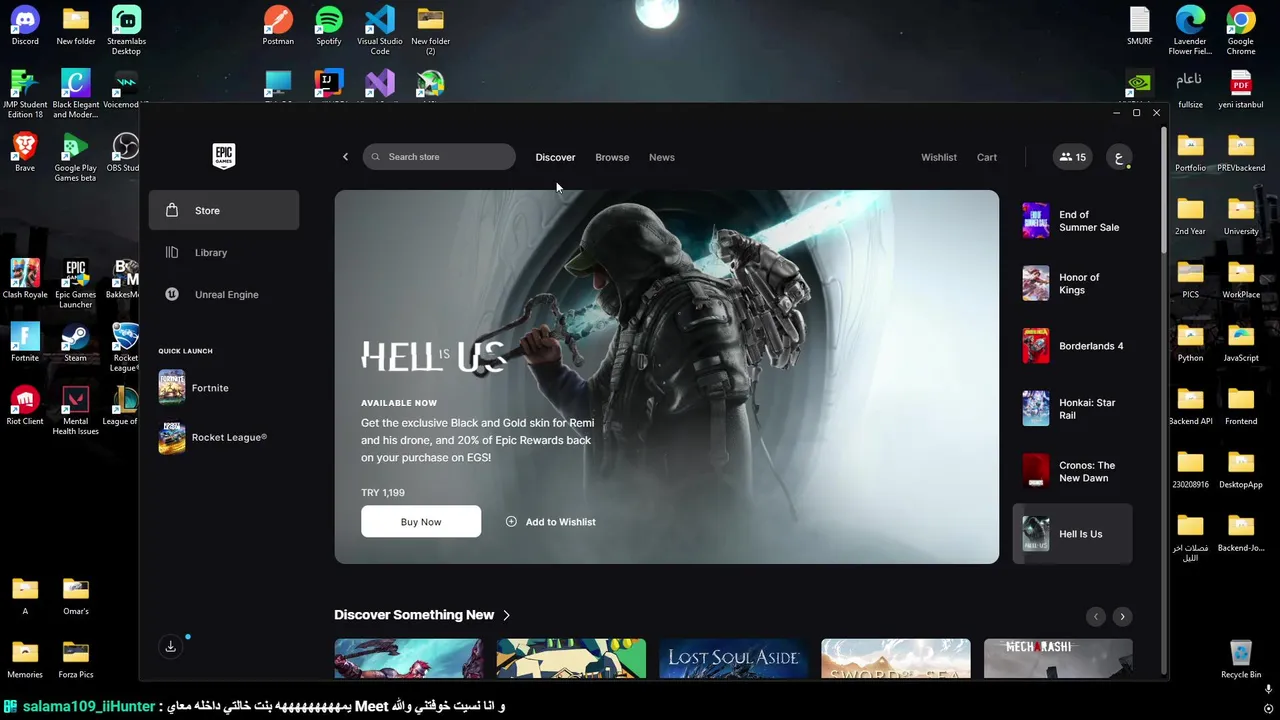Open the WorkPlace folder
Viewport: 1280px width, 720px height.
[x=1241, y=279]
